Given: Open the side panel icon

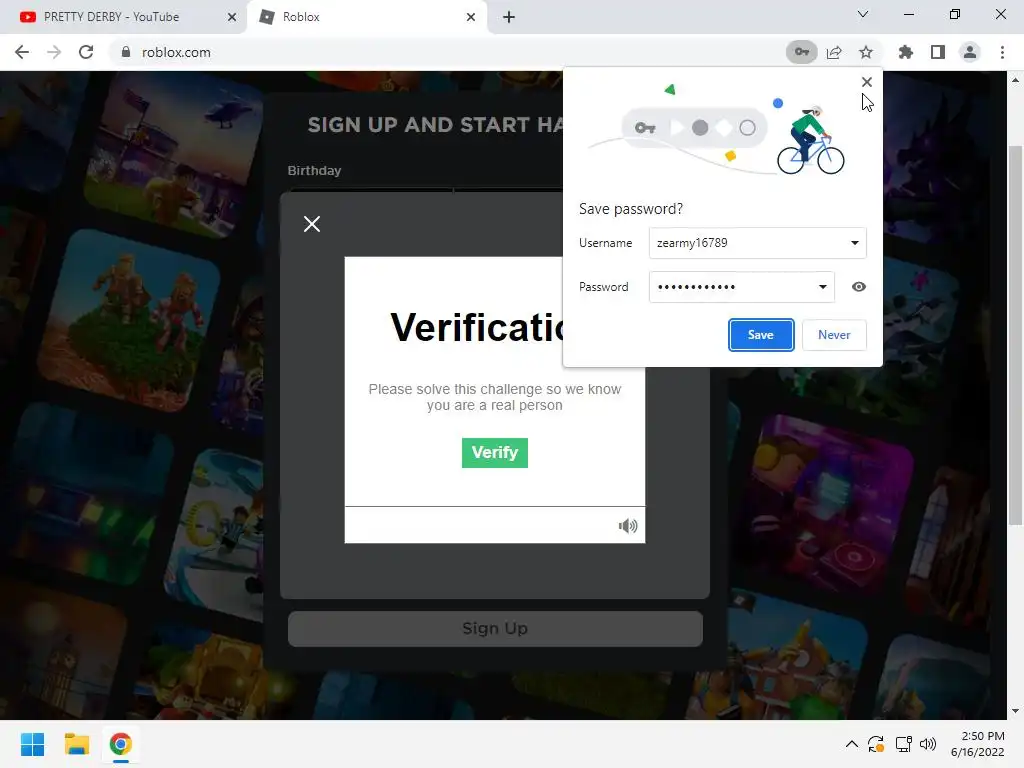Looking at the screenshot, I should (938, 52).
